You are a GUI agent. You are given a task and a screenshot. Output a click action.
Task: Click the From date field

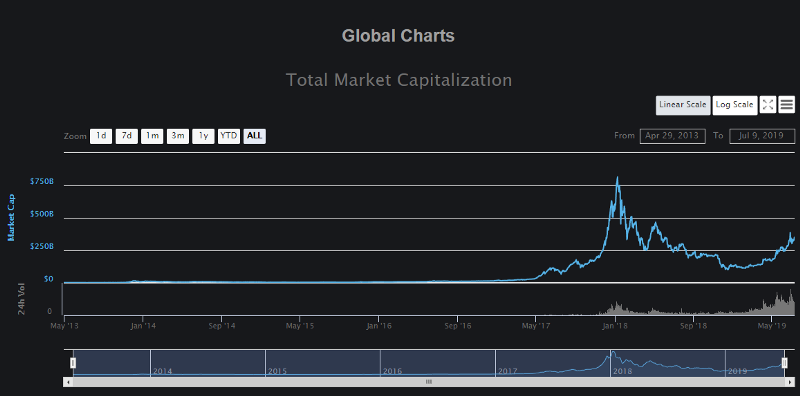click(x=672, y=136)
